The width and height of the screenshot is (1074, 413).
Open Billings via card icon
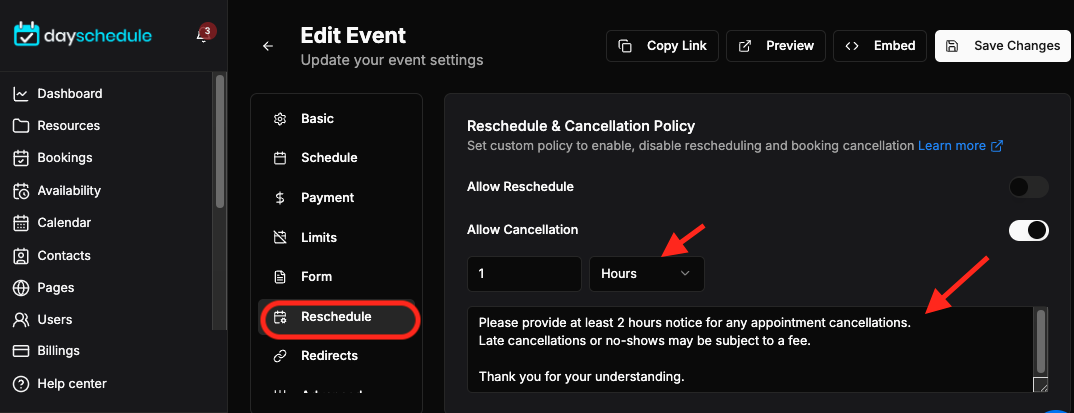21,351
